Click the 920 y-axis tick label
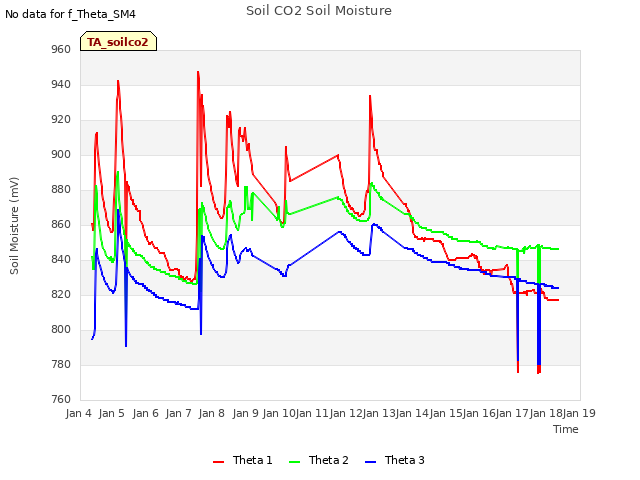 pyautogui.click(x=61, y=120)
